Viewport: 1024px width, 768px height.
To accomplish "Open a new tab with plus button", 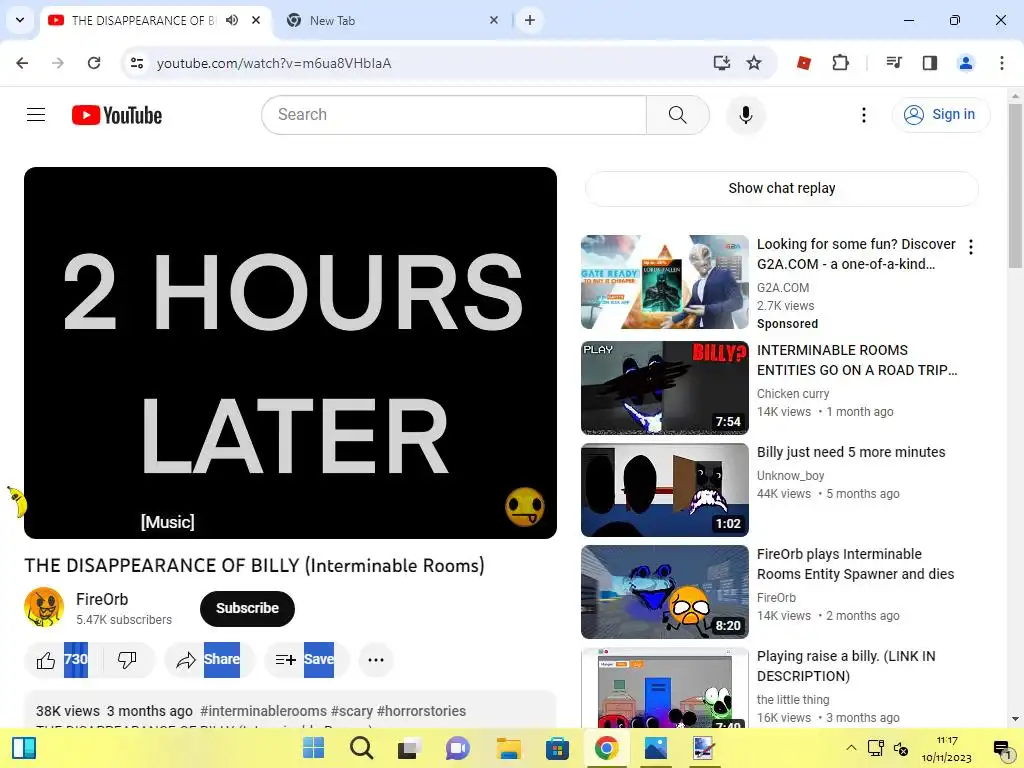I will 530,20.
